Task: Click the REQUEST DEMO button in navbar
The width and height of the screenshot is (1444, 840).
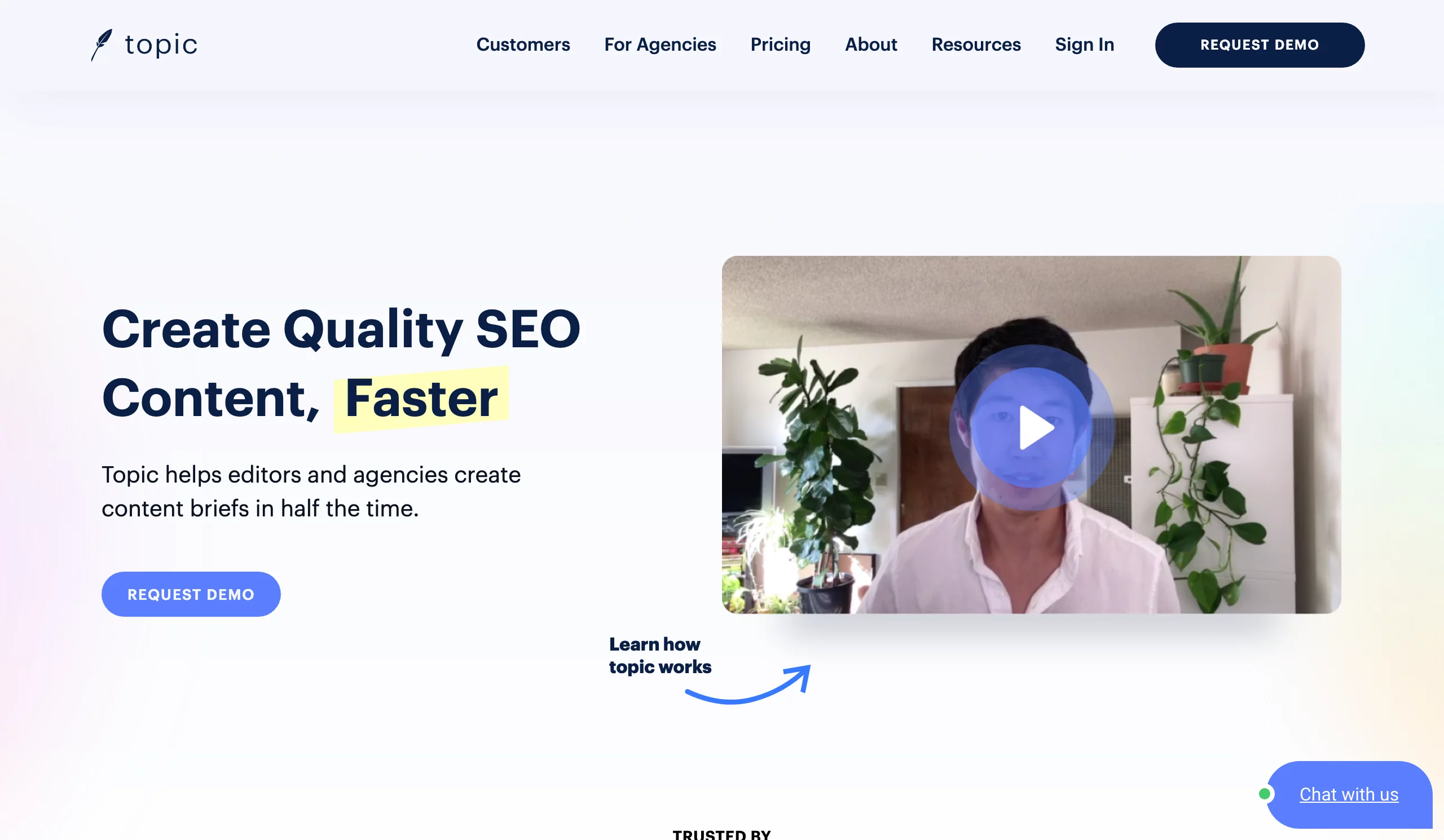Action: click(x=1260, y=44)
